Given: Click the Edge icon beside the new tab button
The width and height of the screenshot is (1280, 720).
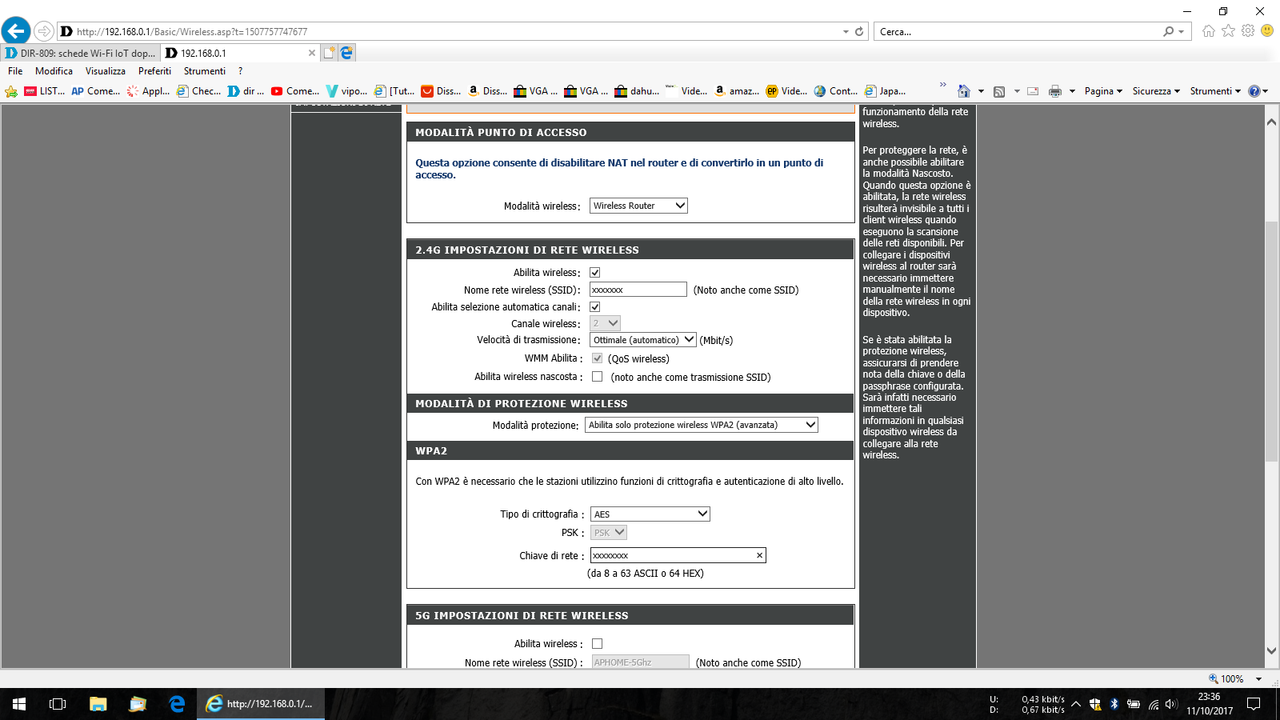Looking at the screenshot, I should (x=346, y=53).
